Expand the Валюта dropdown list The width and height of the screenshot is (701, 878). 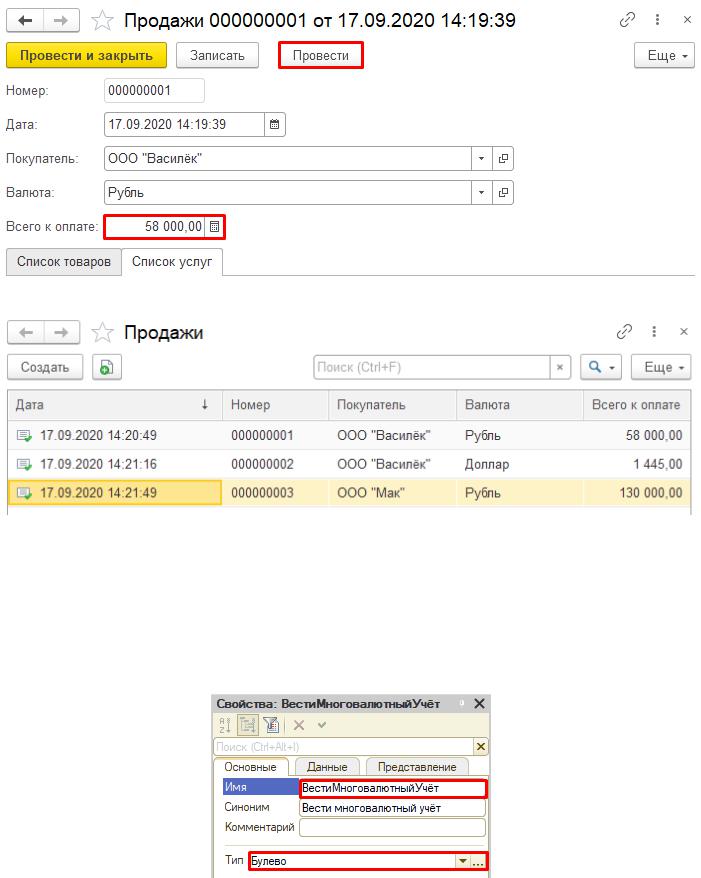click(481, 192)
